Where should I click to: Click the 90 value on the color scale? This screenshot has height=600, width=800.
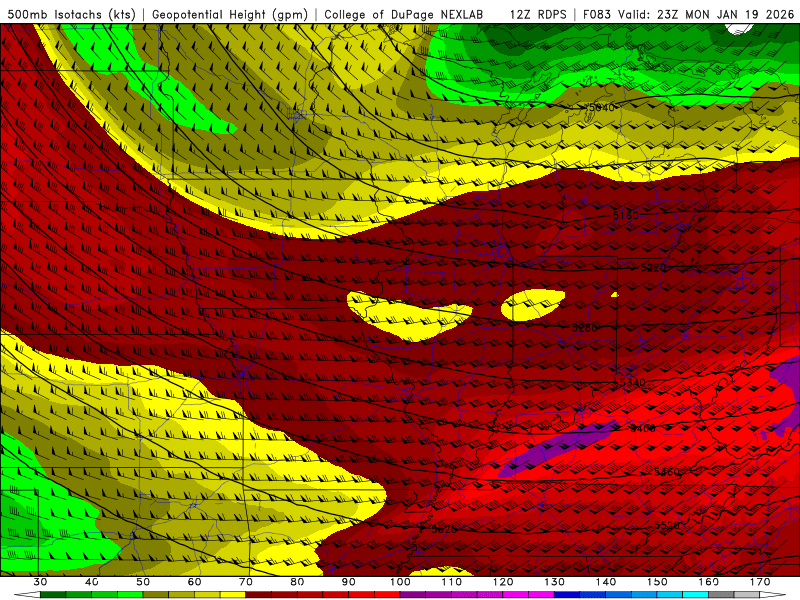click(348, 582)
